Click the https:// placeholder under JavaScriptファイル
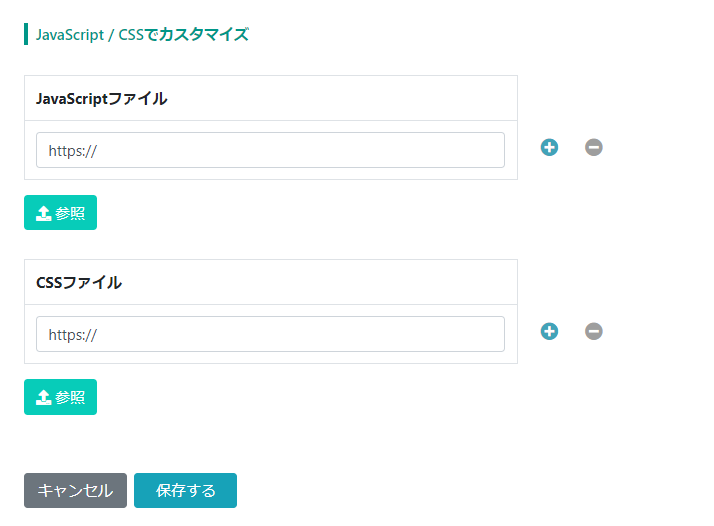714x526 pixels. [x=73, y=151]
